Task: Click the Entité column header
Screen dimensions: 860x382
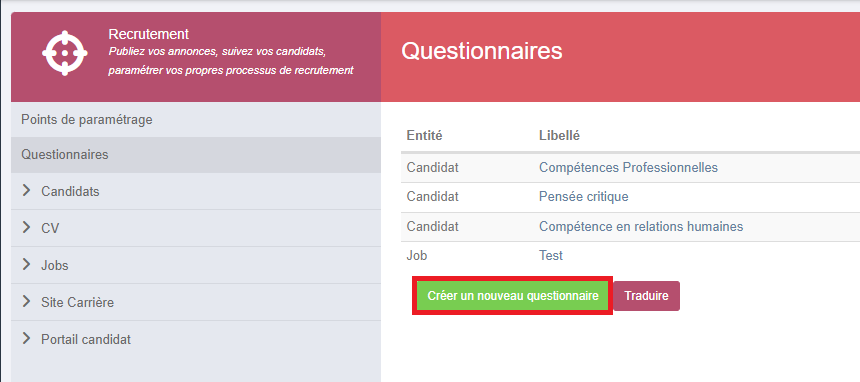Action: [424, 136]
